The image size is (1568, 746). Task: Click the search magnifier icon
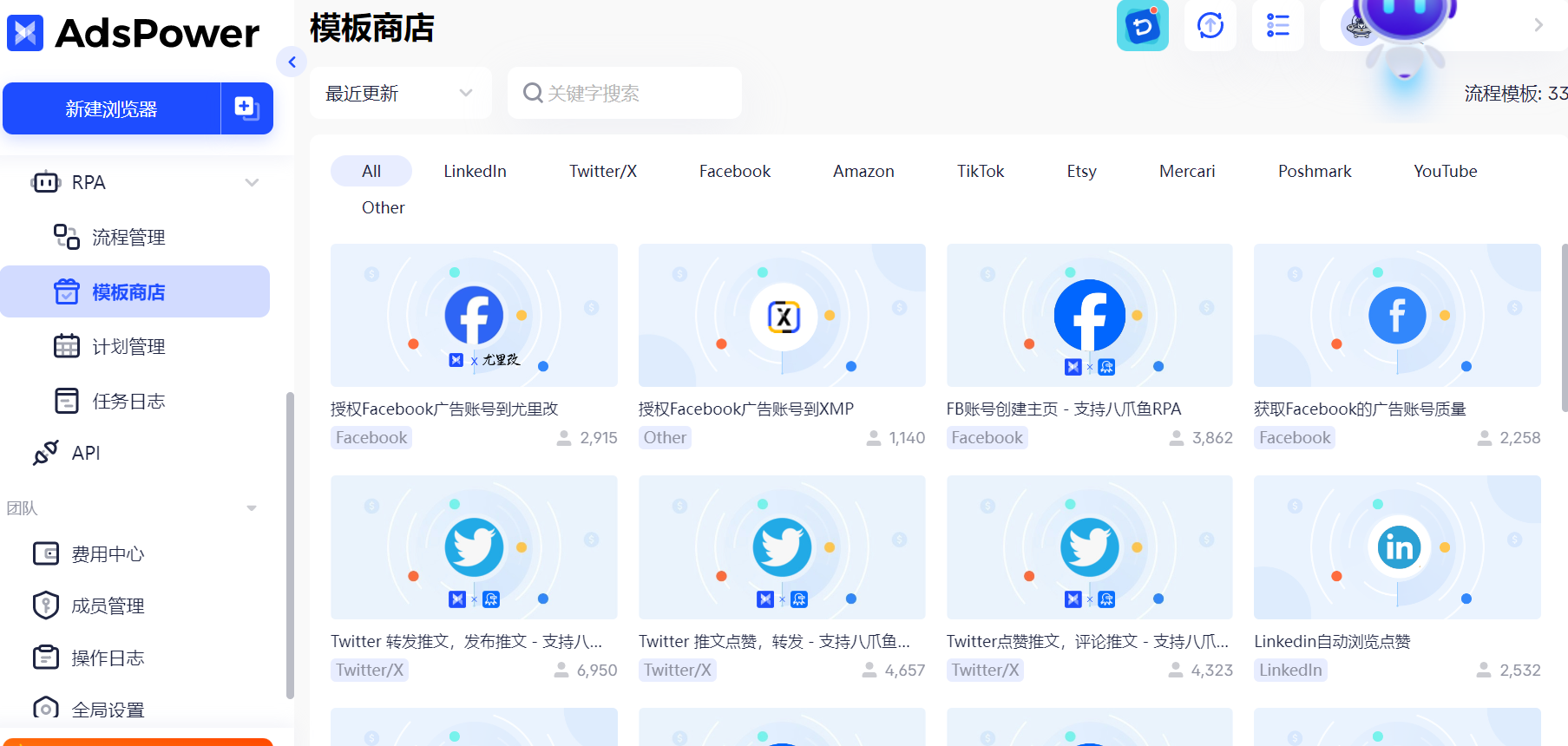pos(533,93)
